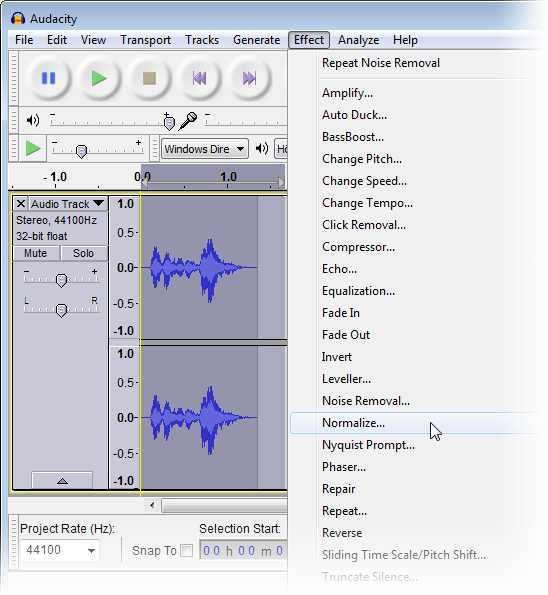548x595 pixels.
Task: Open the Tracks menu
Action: (202, 40)
